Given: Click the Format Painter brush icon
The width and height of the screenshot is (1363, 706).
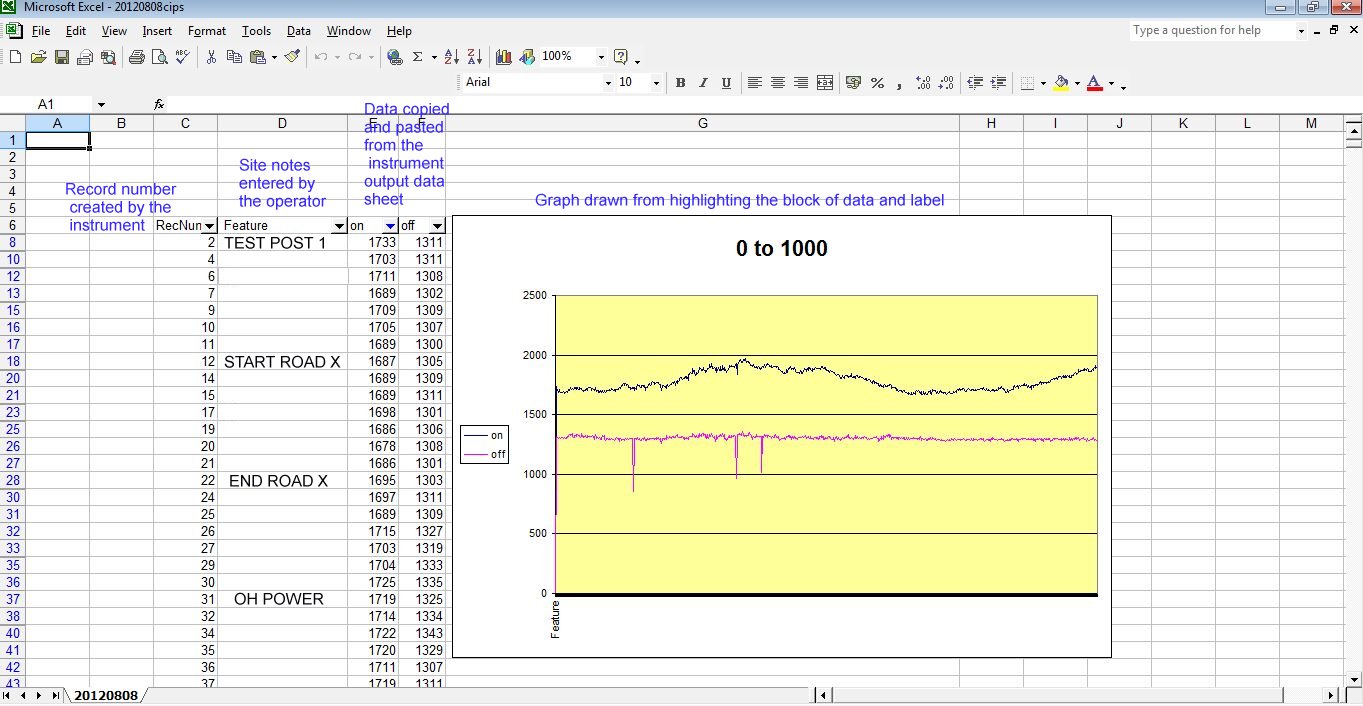Looking at the screenshot, I should pos(292,57).
